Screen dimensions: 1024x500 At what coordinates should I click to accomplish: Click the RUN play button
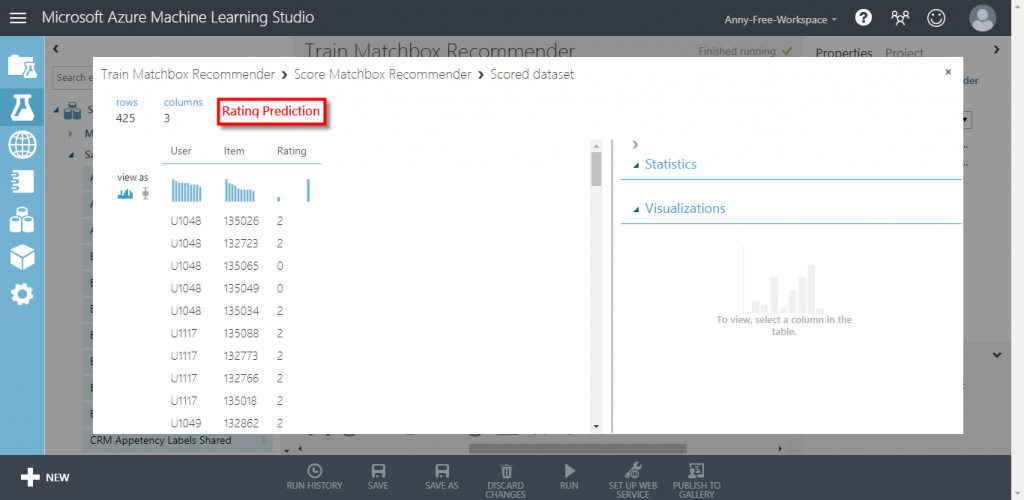[569, 477]
